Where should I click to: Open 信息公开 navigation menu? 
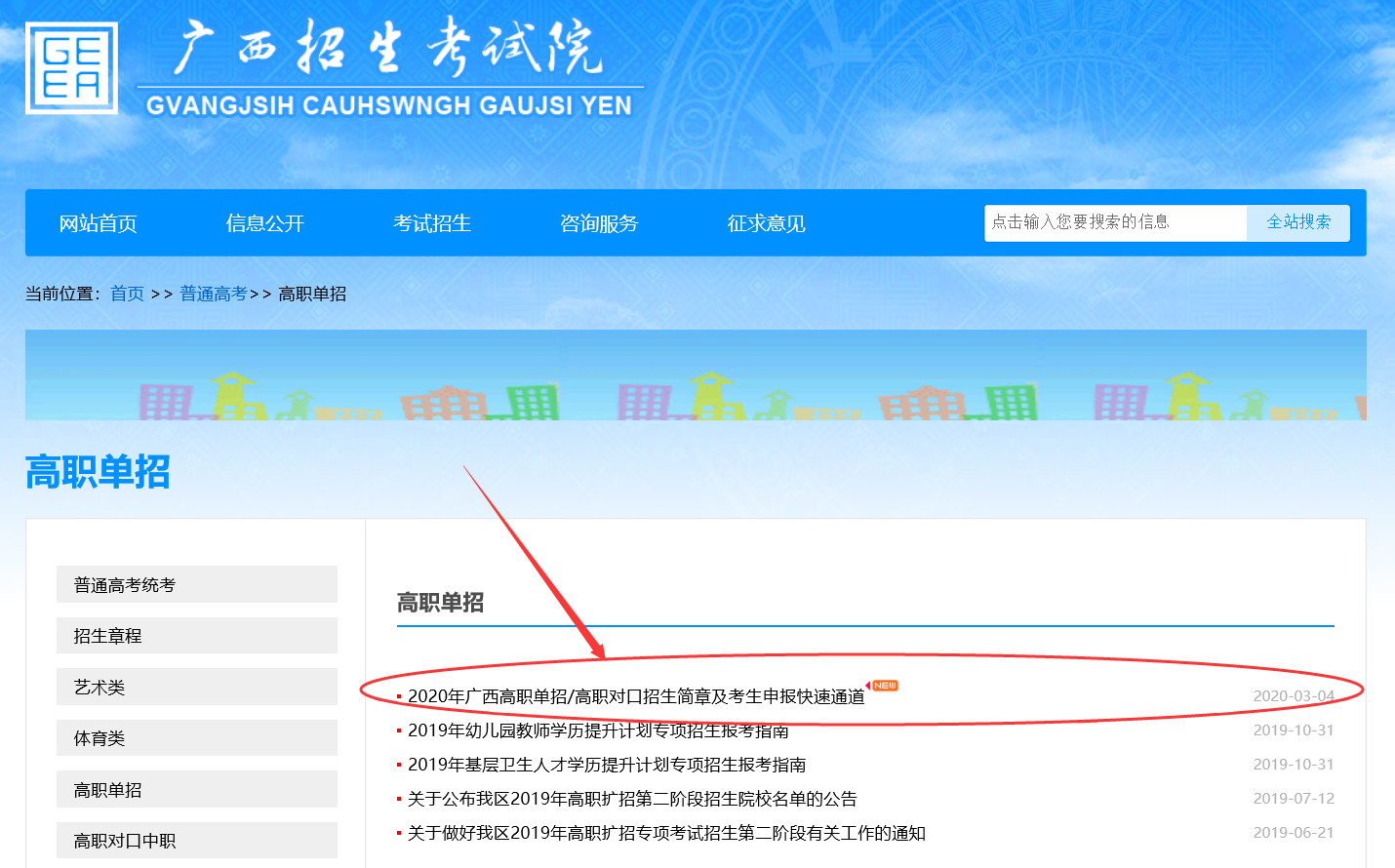(x=265, y=223)
